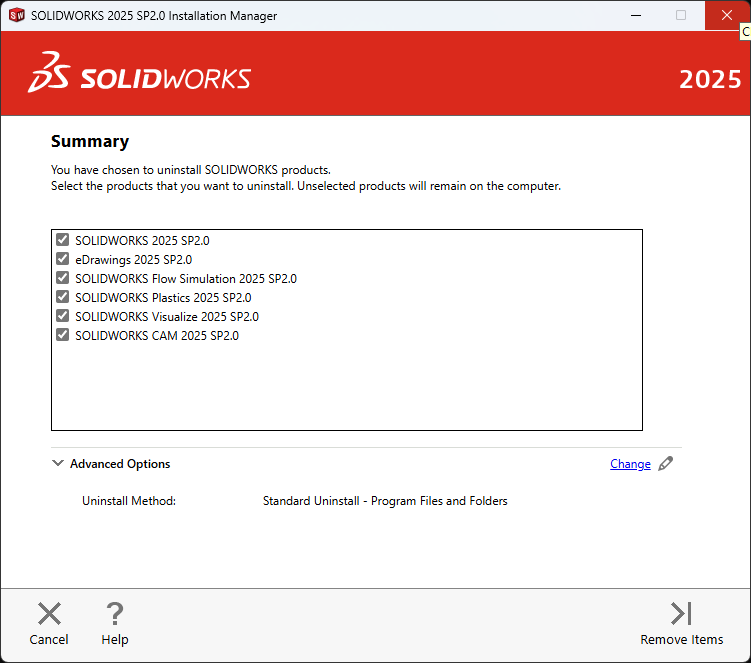Close the Installation Manager window

click(x=725, y=16)
